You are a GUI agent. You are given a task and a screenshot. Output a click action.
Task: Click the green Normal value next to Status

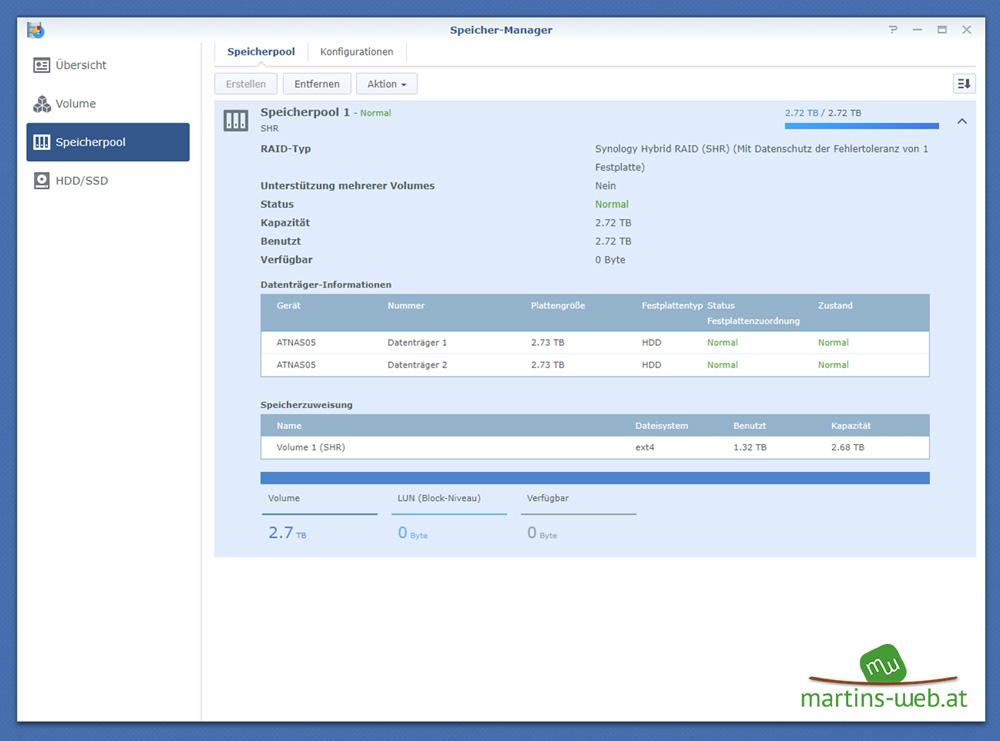(612, 204)
